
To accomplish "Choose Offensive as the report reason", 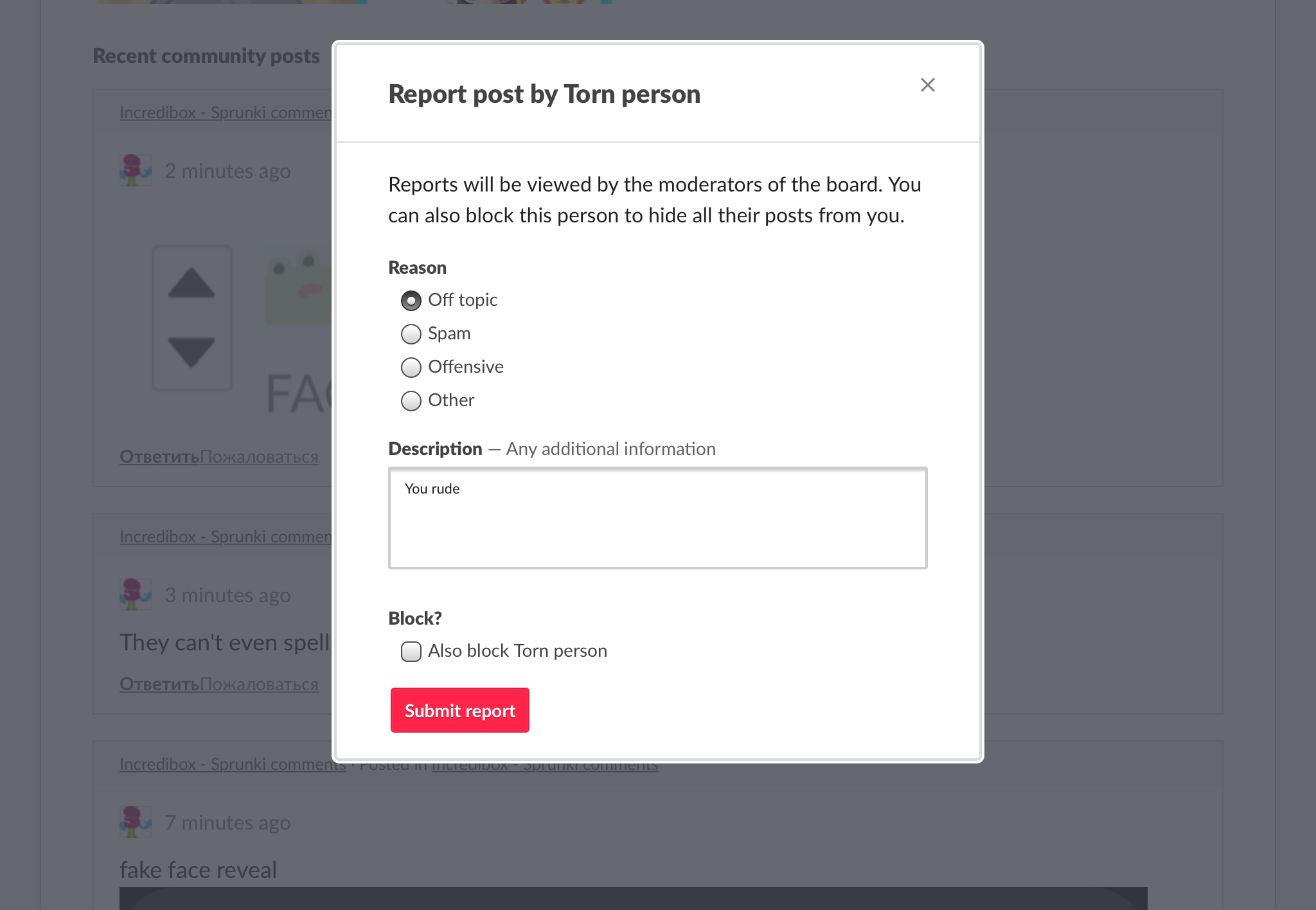I will tap(411, 368).
